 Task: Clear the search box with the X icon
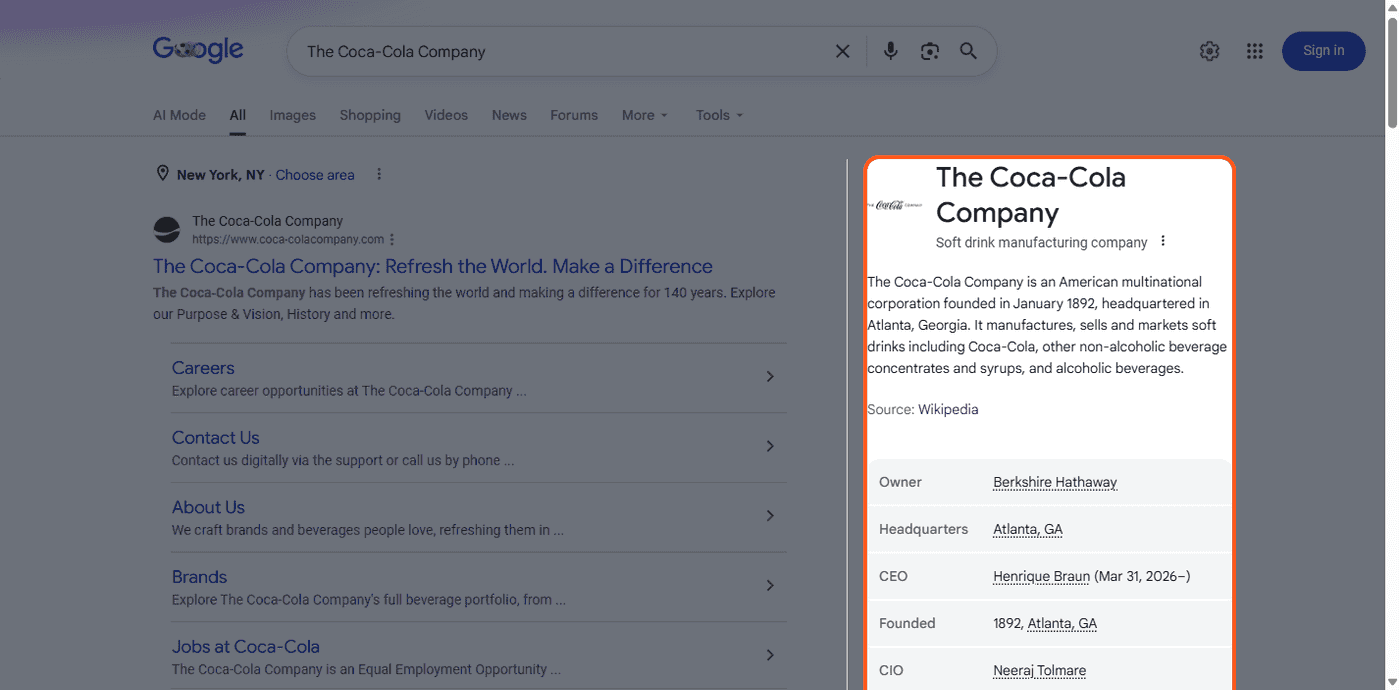pyautogui.click(x=843, y=51)
